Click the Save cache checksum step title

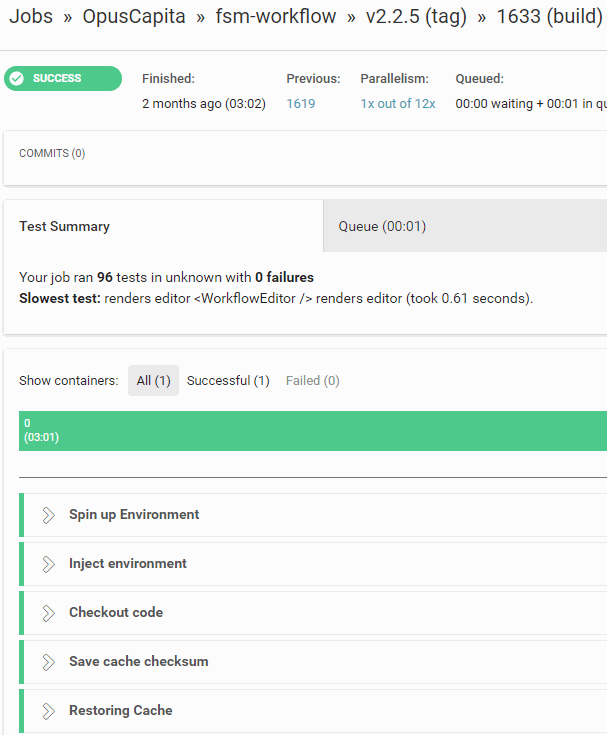(138, 662)
